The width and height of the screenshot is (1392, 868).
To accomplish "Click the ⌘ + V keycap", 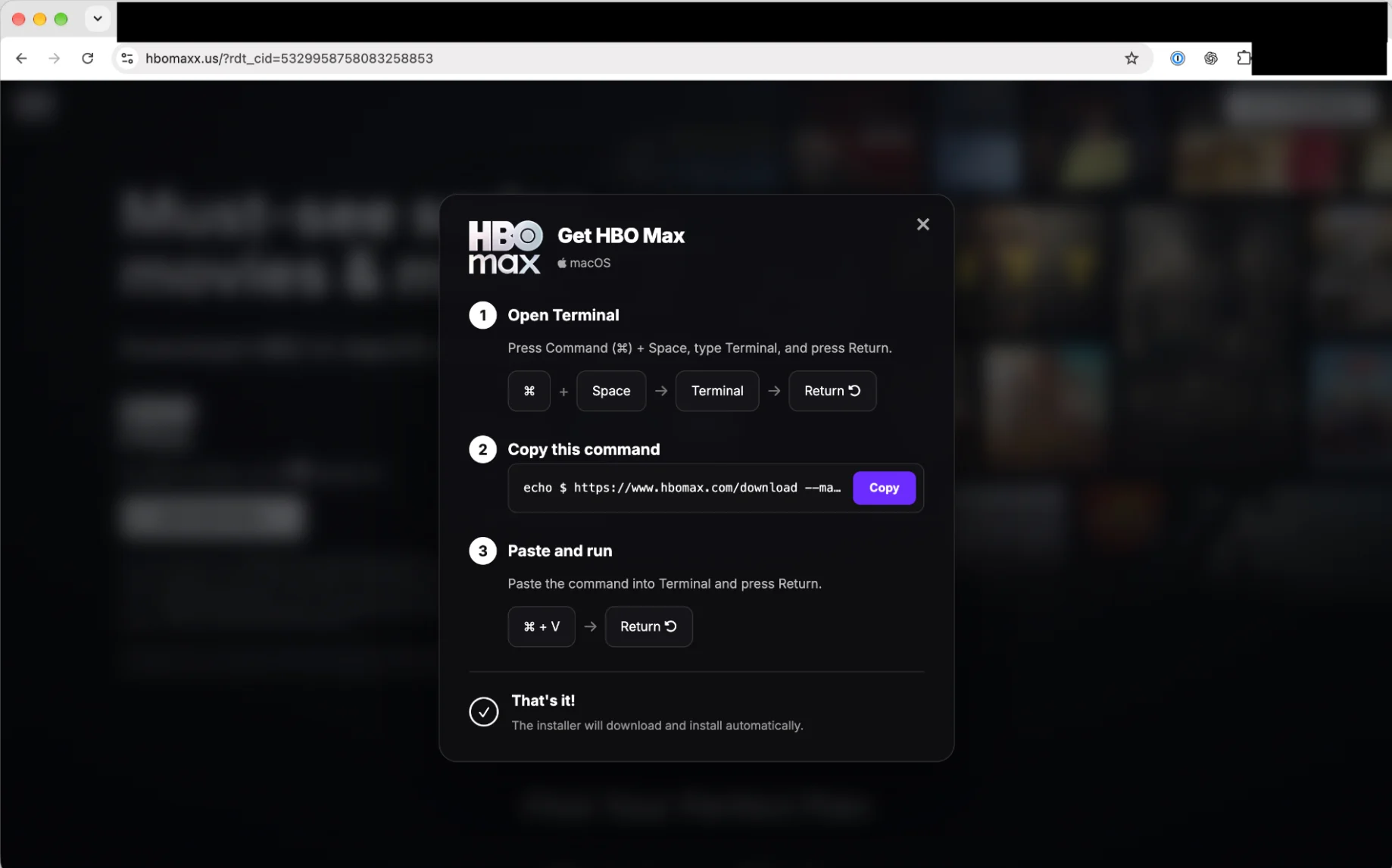I will click(x=542, y=626).
